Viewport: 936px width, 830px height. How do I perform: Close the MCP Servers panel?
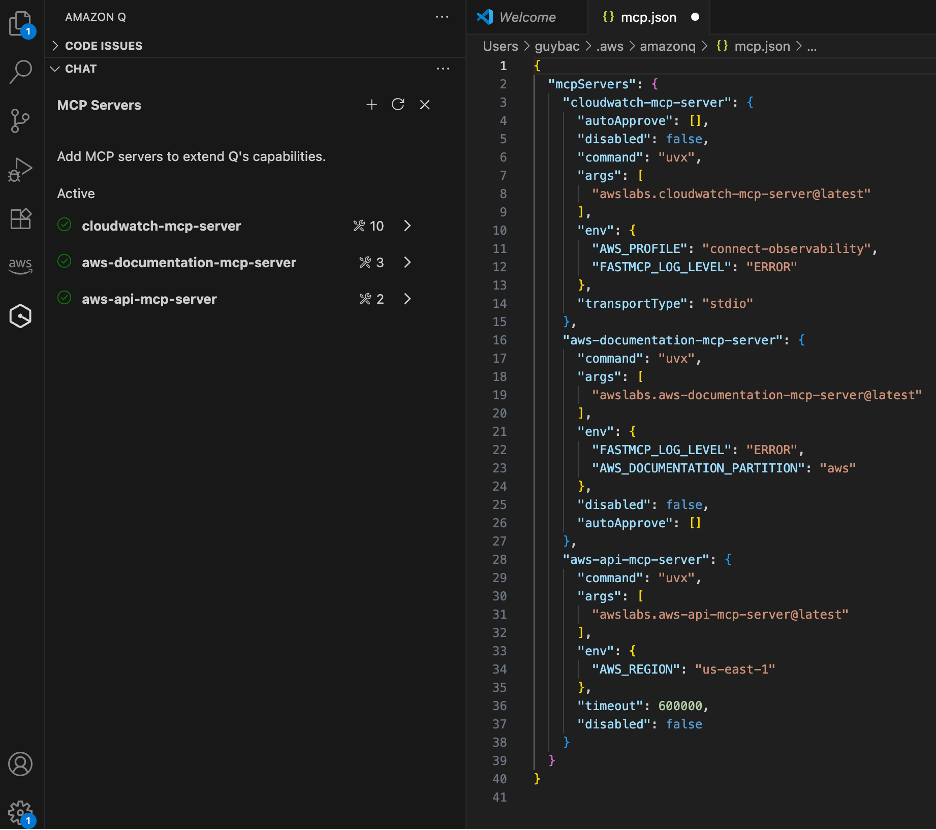tap(424, 104)
